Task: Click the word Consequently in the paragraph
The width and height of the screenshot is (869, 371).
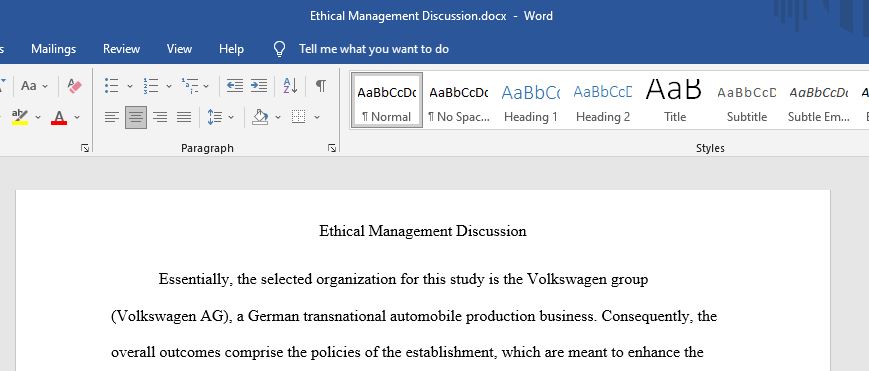Action: point(645,316)
